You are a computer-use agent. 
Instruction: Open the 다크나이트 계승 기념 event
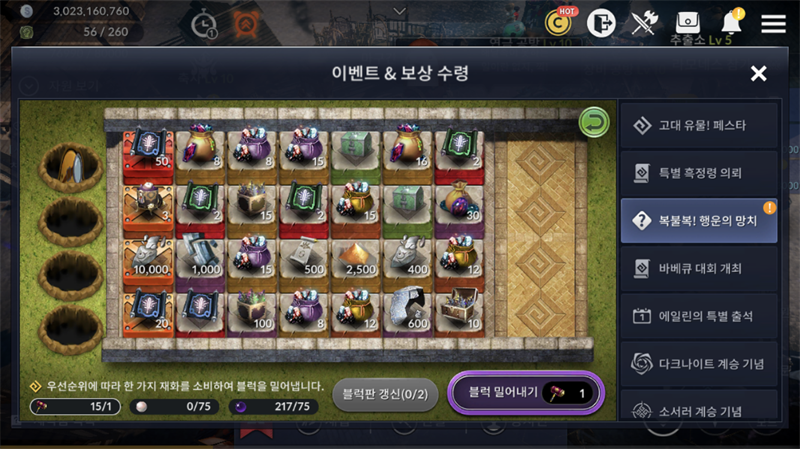point(699,364)
